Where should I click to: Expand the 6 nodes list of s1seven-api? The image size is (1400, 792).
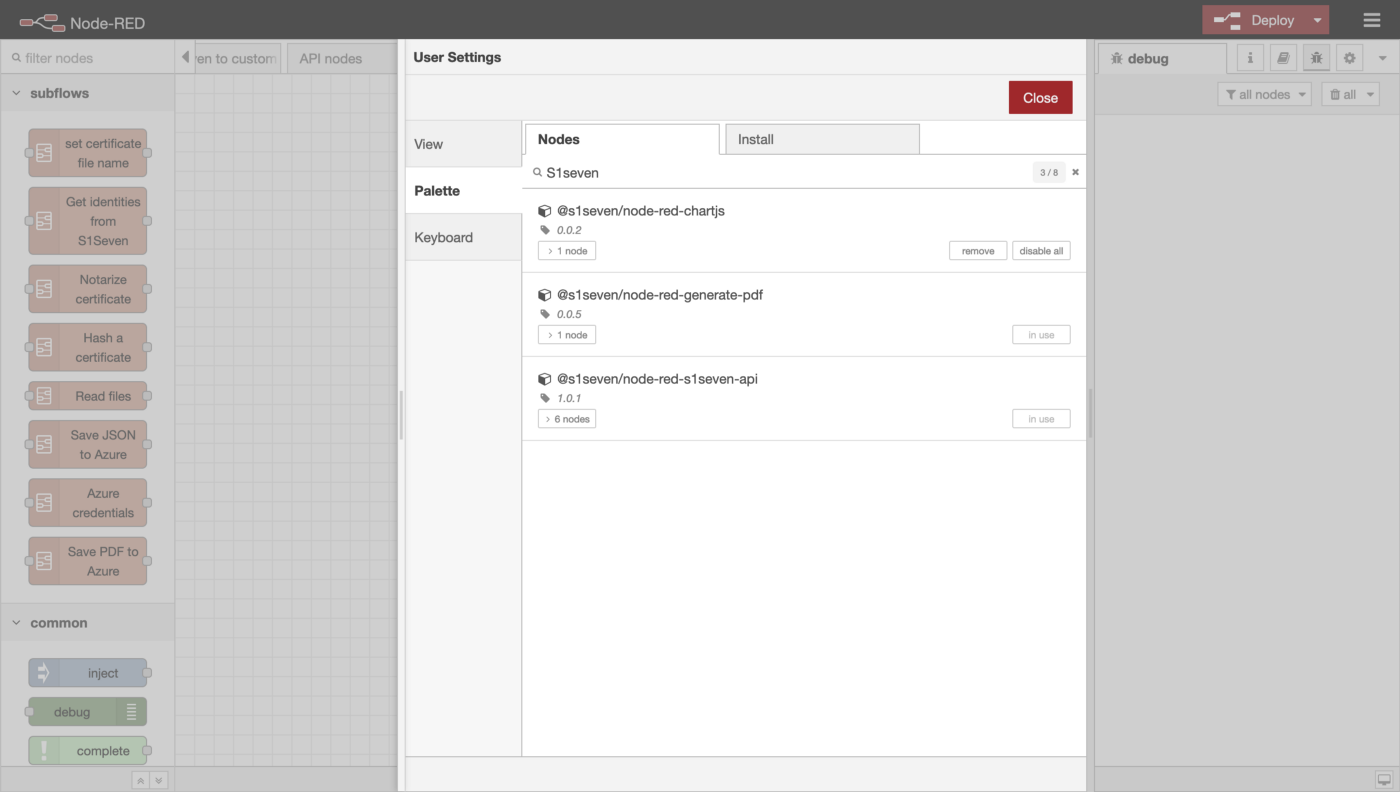click(567, 419)
